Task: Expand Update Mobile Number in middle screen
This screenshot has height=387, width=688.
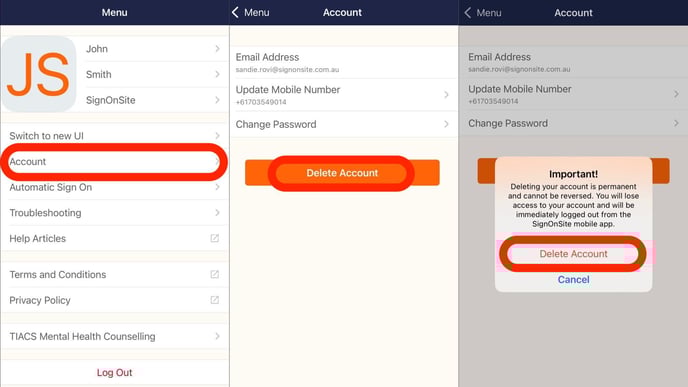Action: point(344,95)
